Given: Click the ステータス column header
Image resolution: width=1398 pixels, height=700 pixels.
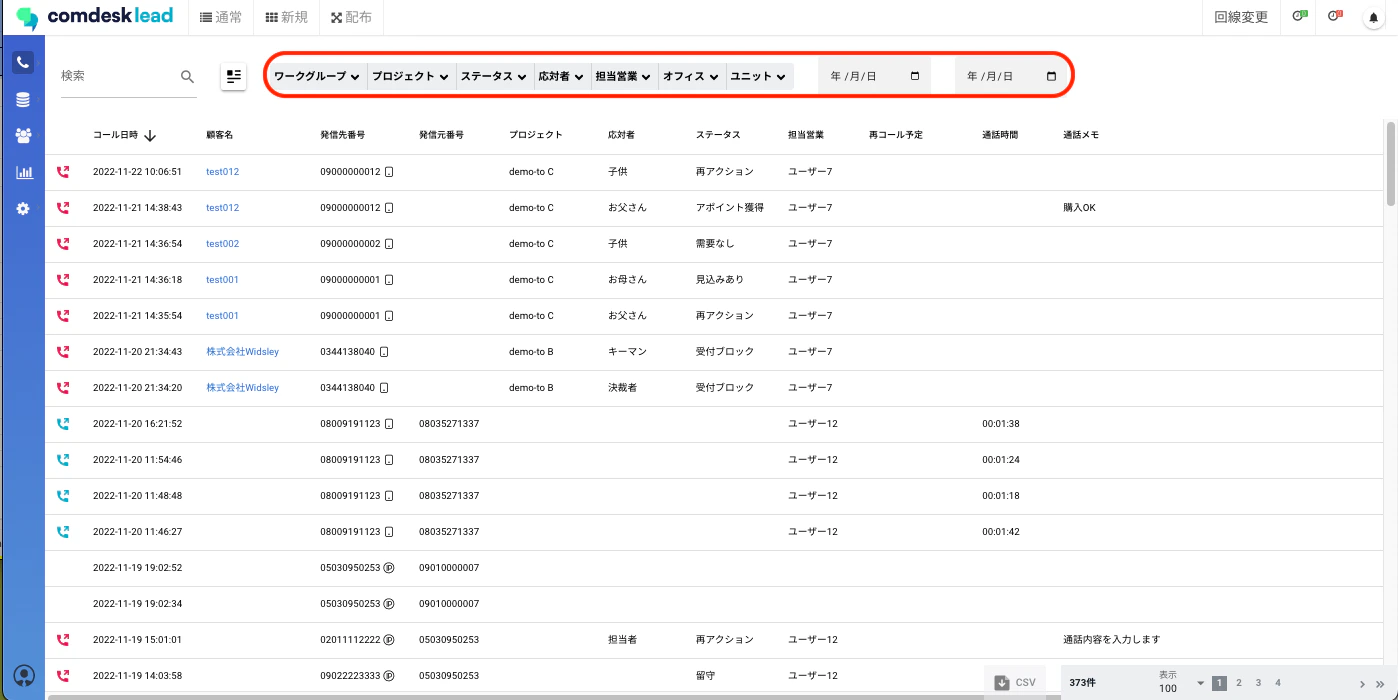Looking at the screenshot, I should (718, 135).
